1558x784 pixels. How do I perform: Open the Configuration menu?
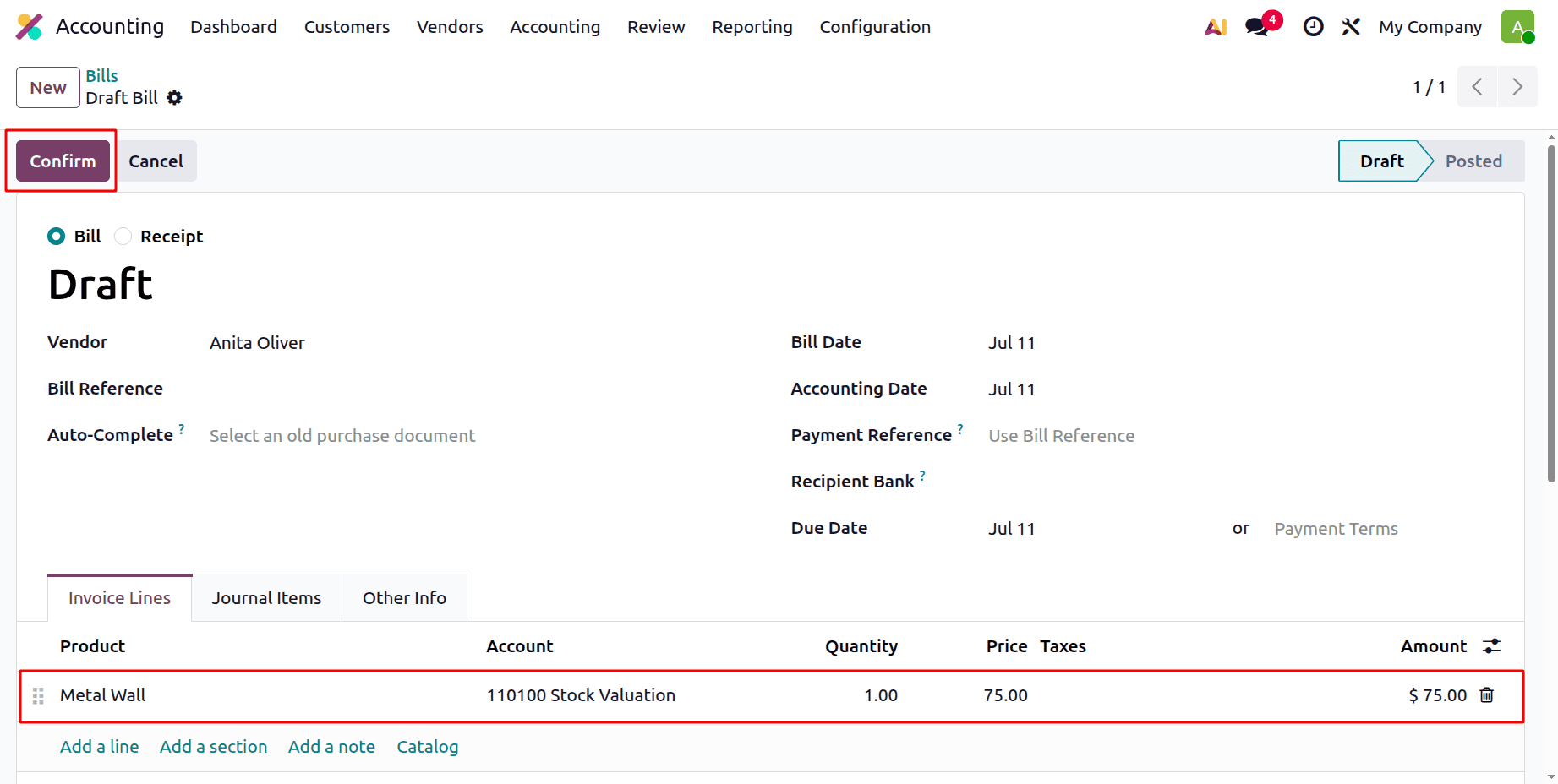point(875,27)
